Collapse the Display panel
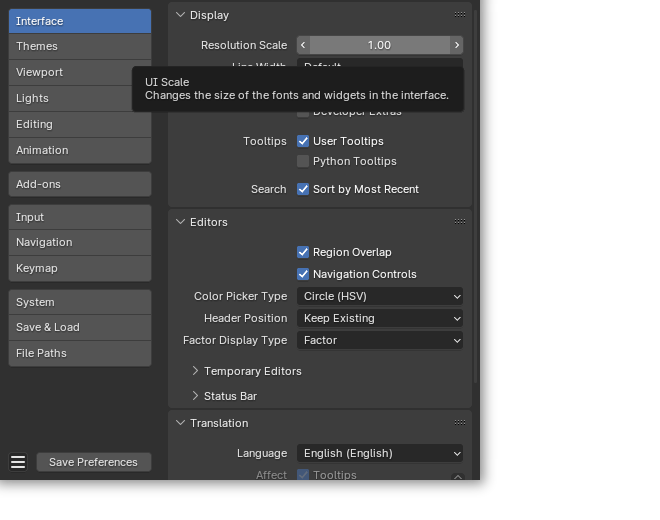 [x=181, y=15]
